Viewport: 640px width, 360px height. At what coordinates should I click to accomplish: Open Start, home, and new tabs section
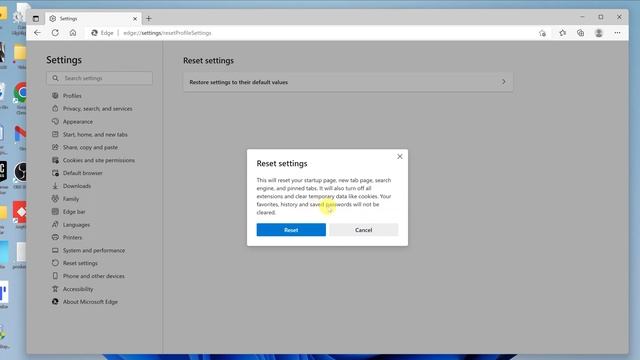95,134
